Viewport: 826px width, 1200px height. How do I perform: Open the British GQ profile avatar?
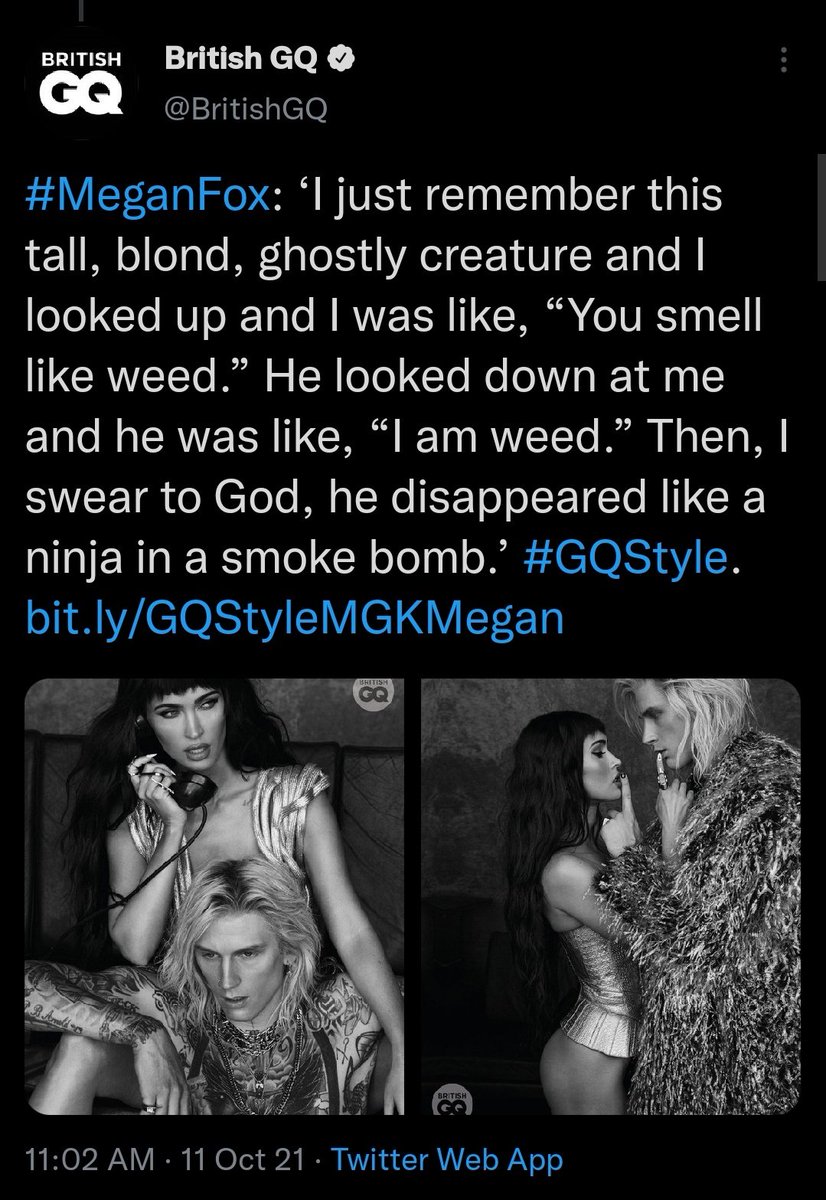(x=82, y=86)
